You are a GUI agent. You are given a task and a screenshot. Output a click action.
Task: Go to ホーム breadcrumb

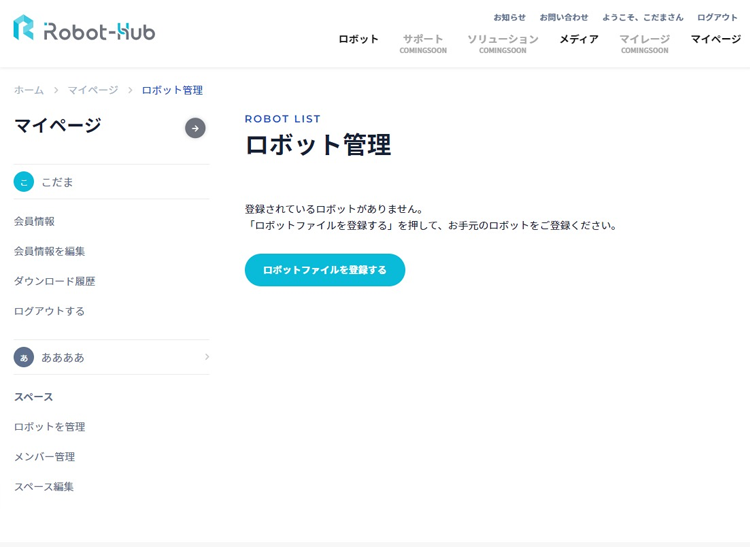pos(29,90)
